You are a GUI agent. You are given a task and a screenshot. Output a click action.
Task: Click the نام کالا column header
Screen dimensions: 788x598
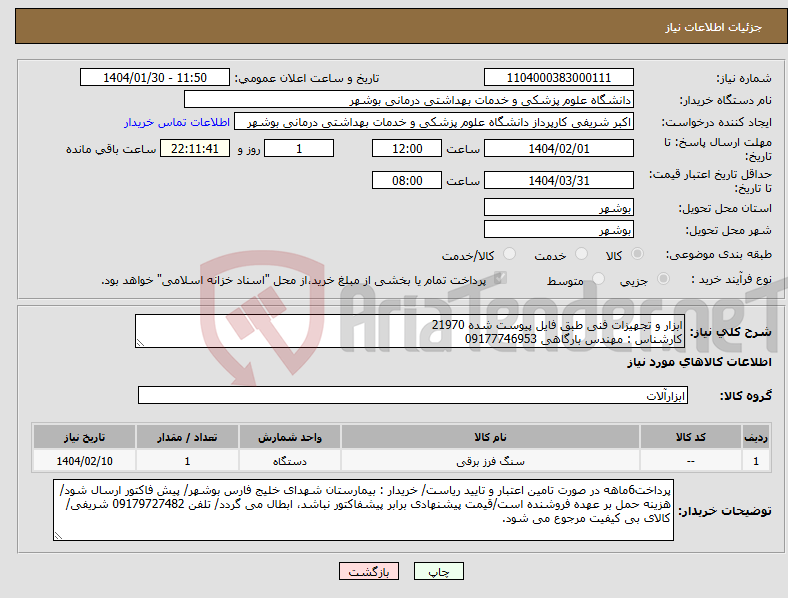pyautogui.click(x=490, y=437)
